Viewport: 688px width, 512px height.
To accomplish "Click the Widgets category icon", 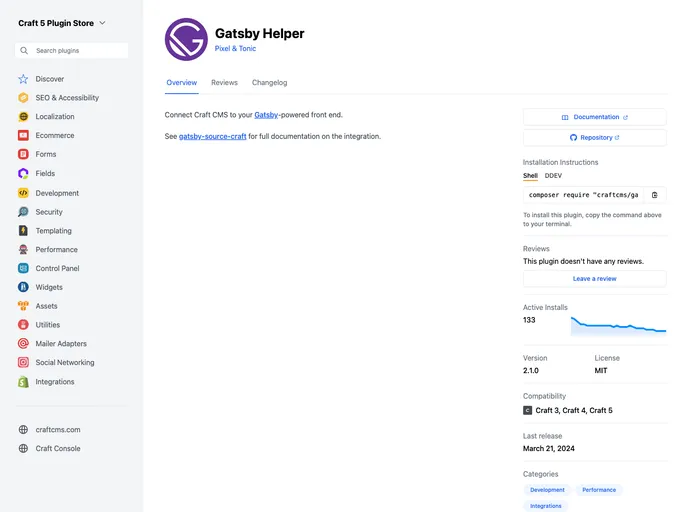I will click(x=23, y=287).
